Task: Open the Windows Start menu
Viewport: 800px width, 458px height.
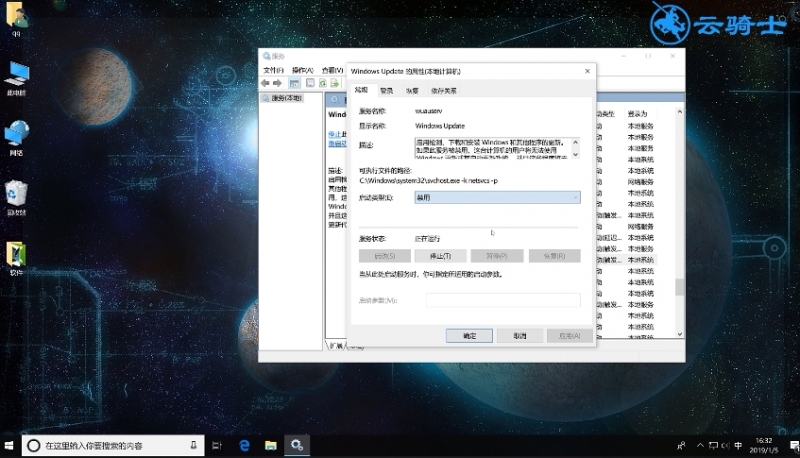Action: point(9,446)
